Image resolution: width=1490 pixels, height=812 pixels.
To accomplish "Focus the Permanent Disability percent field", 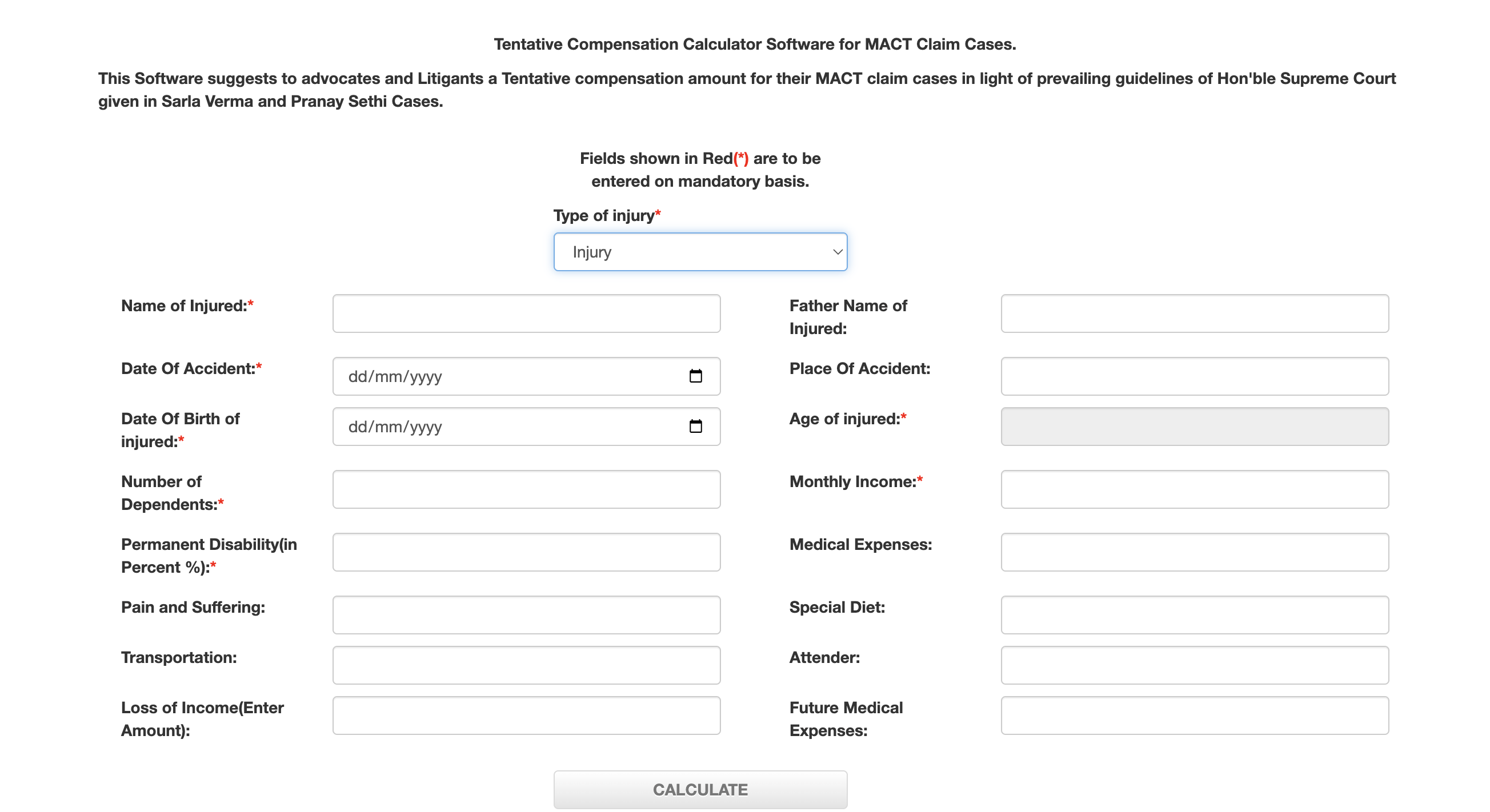I will 526,553.
